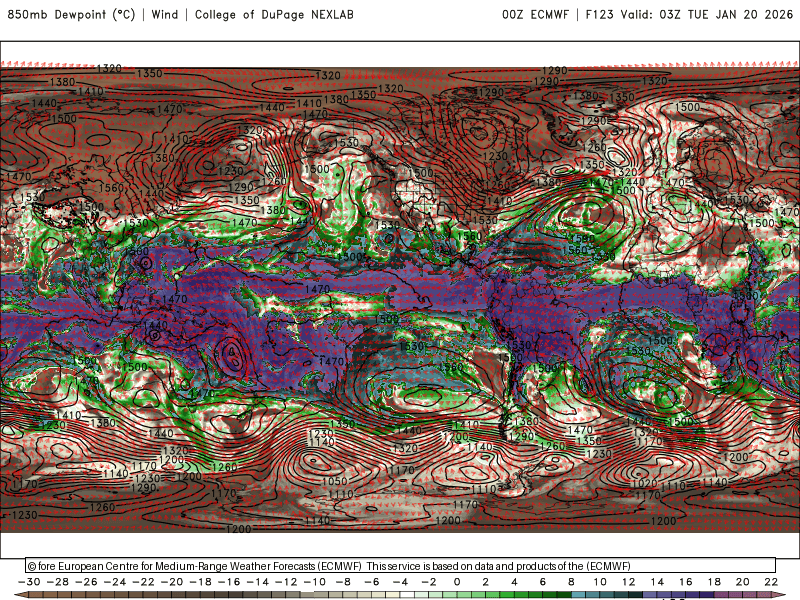Screen dimensions: 800x600
Task: Click the -20 color scale label
Action: [x=172, y=582]
